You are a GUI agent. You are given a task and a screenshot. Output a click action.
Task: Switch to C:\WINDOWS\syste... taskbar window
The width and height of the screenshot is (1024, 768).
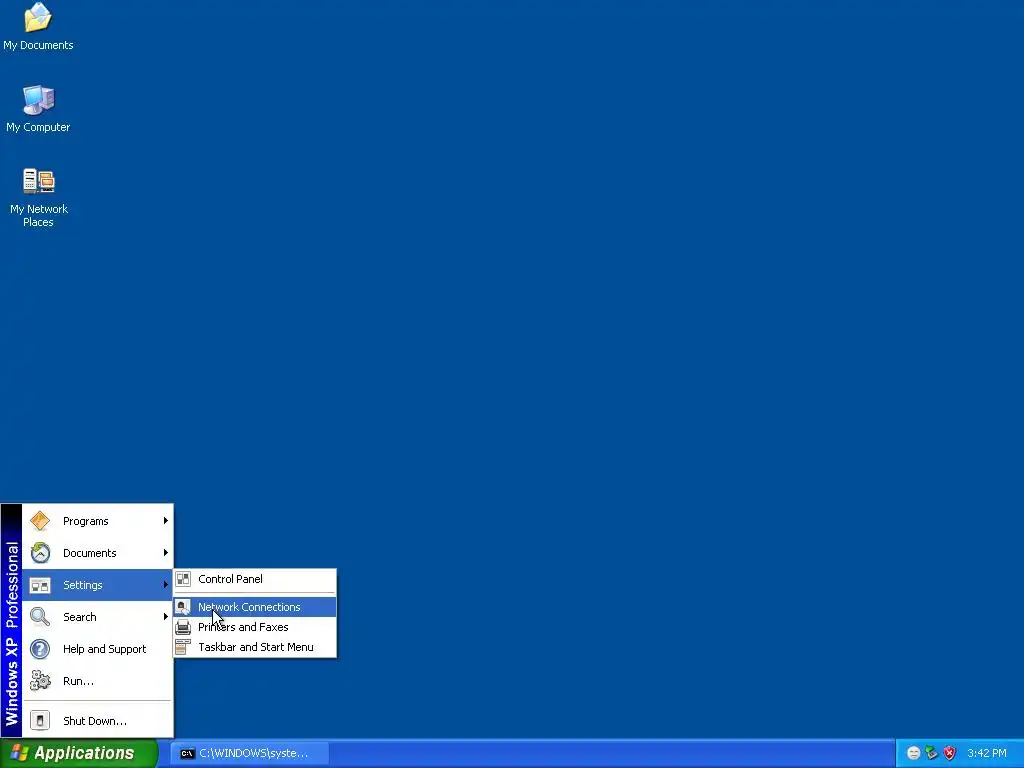[x=249, y=753]
